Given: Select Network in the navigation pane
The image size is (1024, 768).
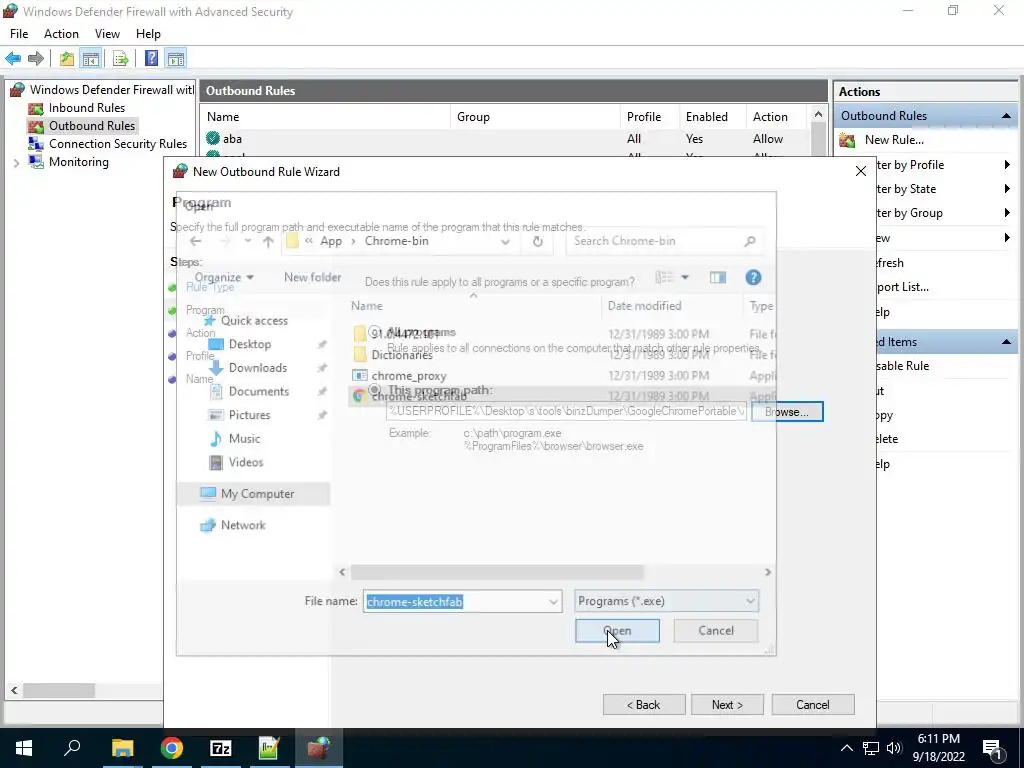Looking at the screenshot, I should tap(243, 525).
